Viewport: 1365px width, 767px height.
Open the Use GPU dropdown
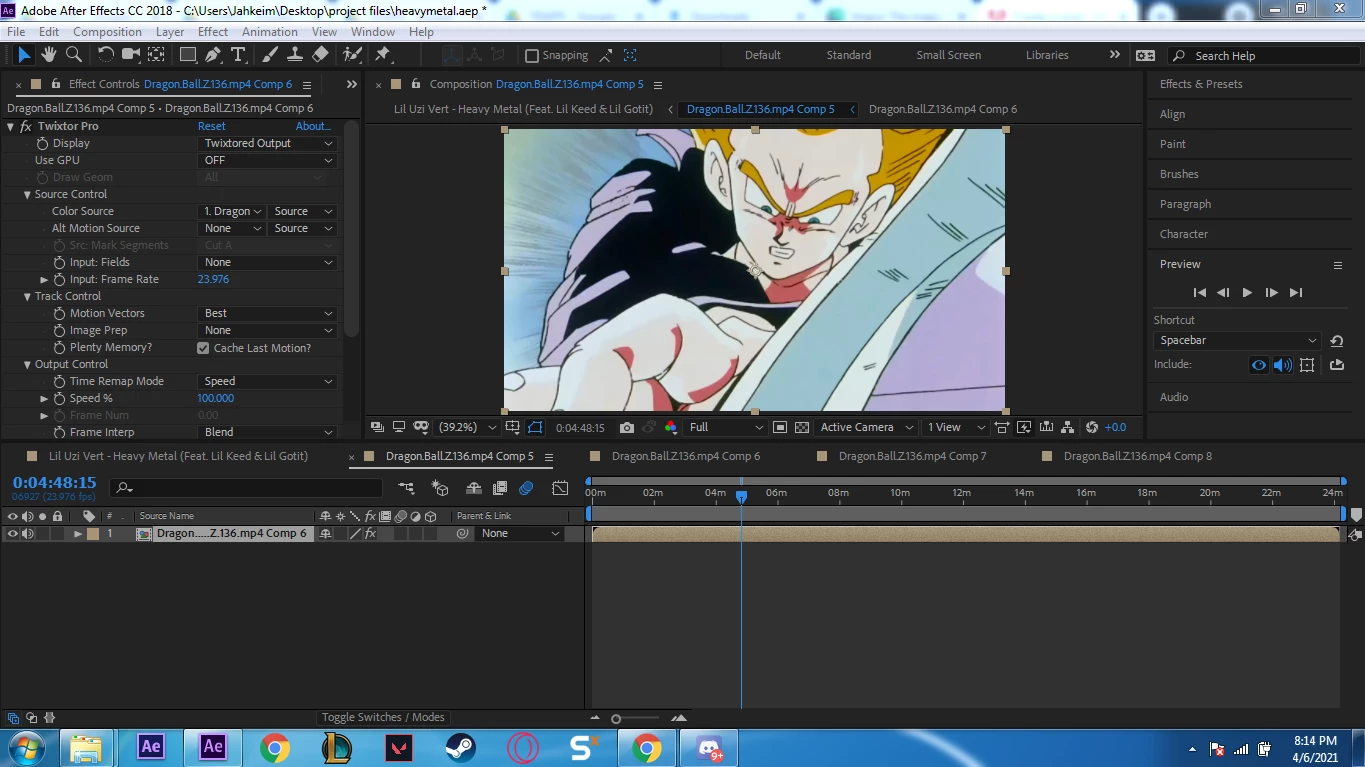click(268, 161)
